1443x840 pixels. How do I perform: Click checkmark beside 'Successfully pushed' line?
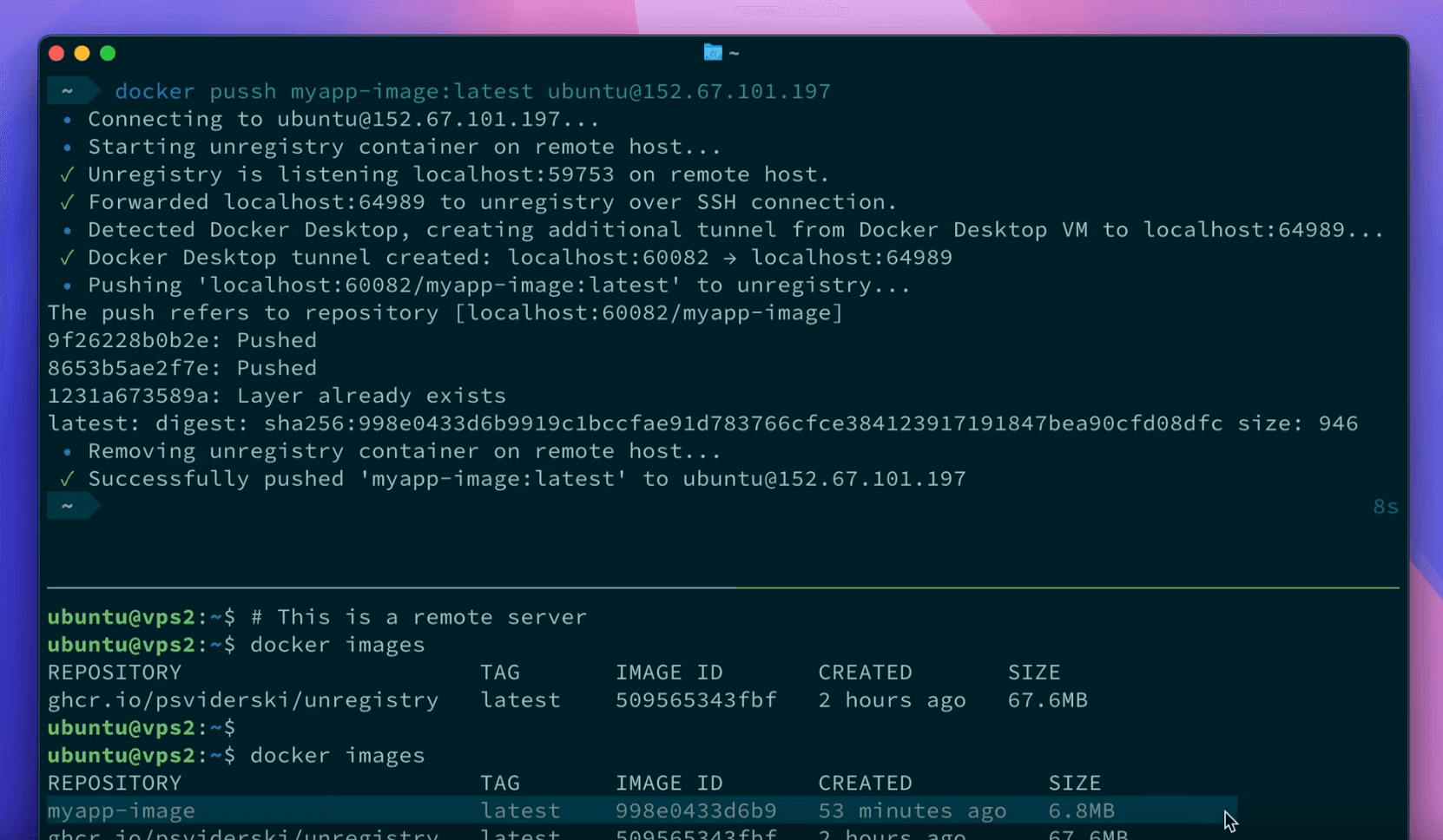pyautogui.click(x=67, y=479)
